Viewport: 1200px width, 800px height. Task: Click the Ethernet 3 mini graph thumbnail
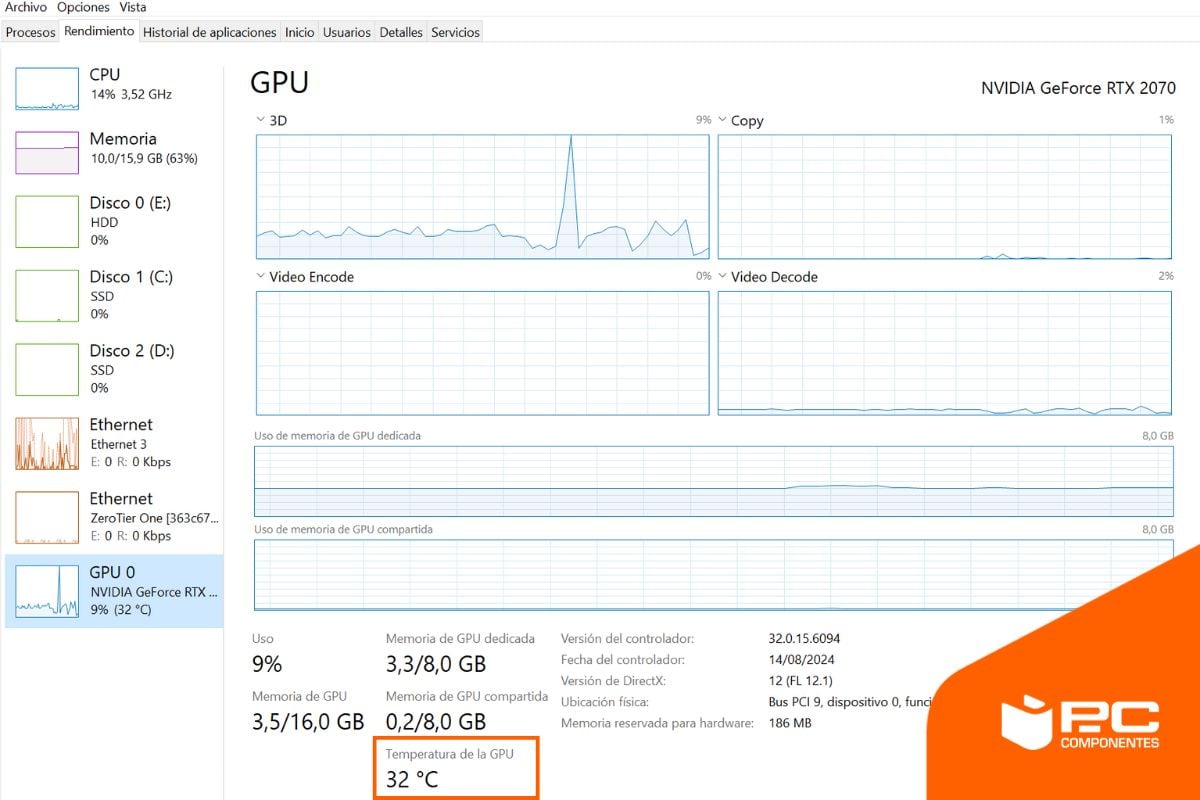pos(47,444)
